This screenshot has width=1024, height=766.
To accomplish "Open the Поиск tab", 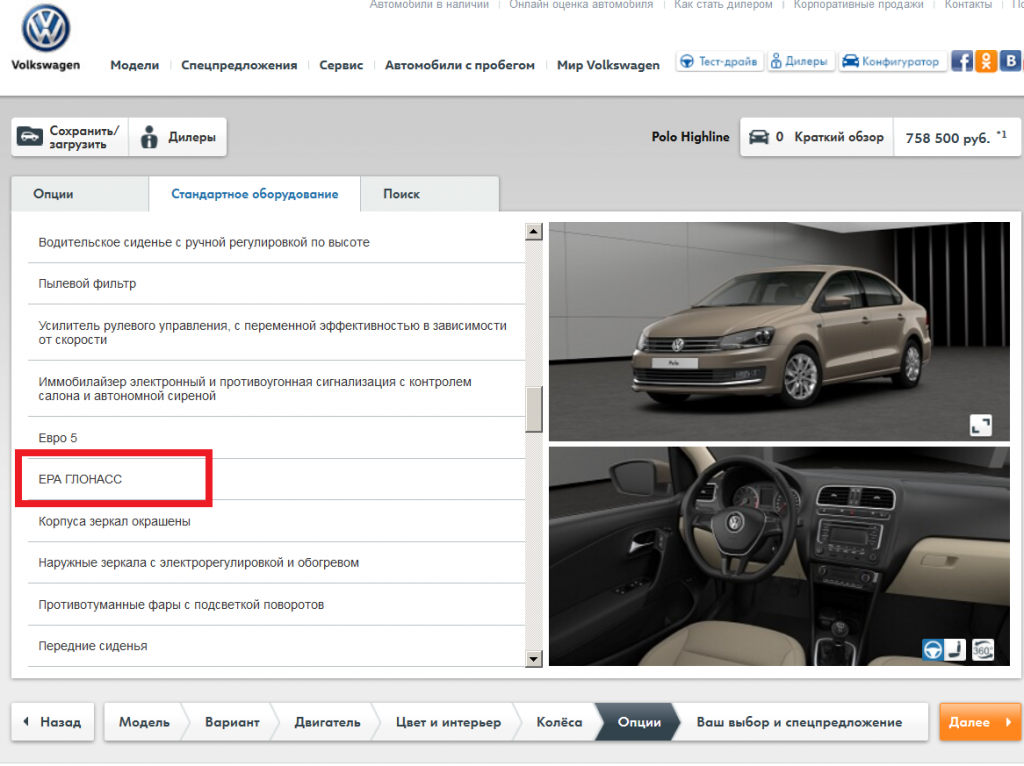I will [430, 194].
